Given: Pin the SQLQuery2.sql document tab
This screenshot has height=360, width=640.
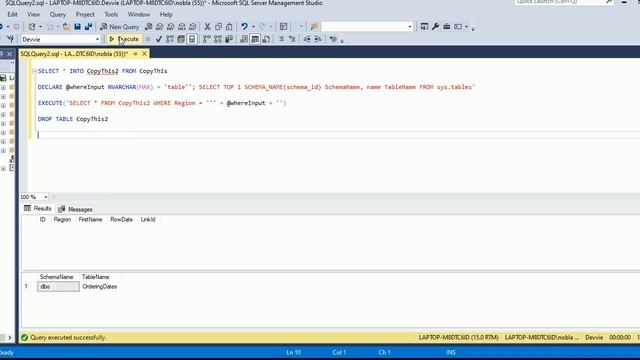Looking at the screenshot, I should click(136, 53).
